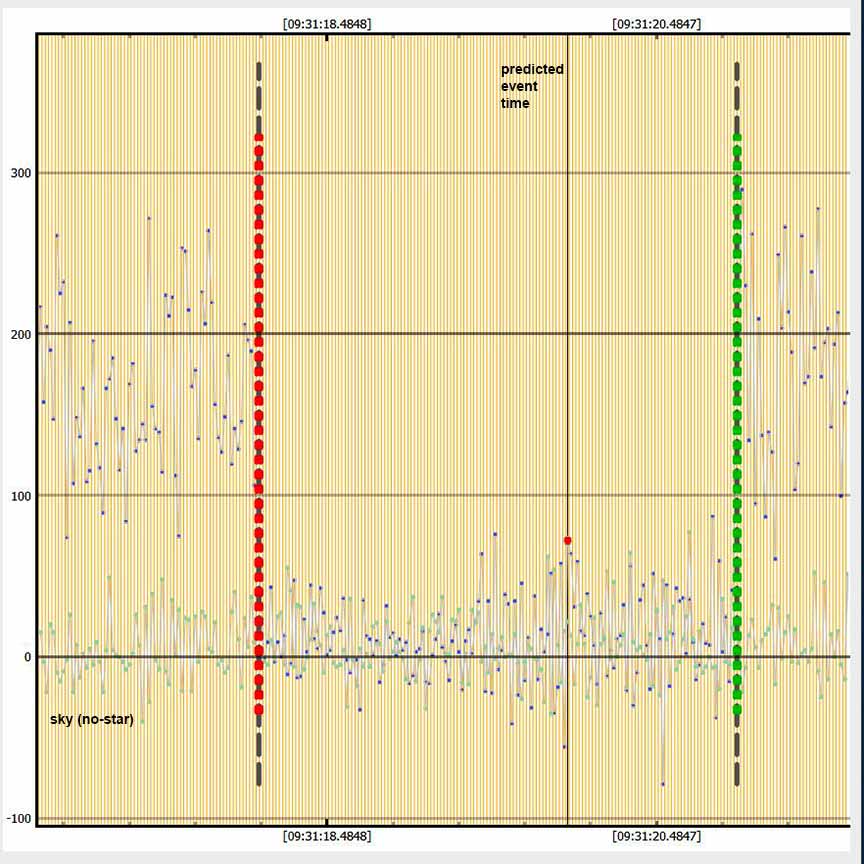Viewport: 864px width, 864px height.
Task: Click top timestamp [09:31:20.4847]
Action: click(x=656, y=24)
